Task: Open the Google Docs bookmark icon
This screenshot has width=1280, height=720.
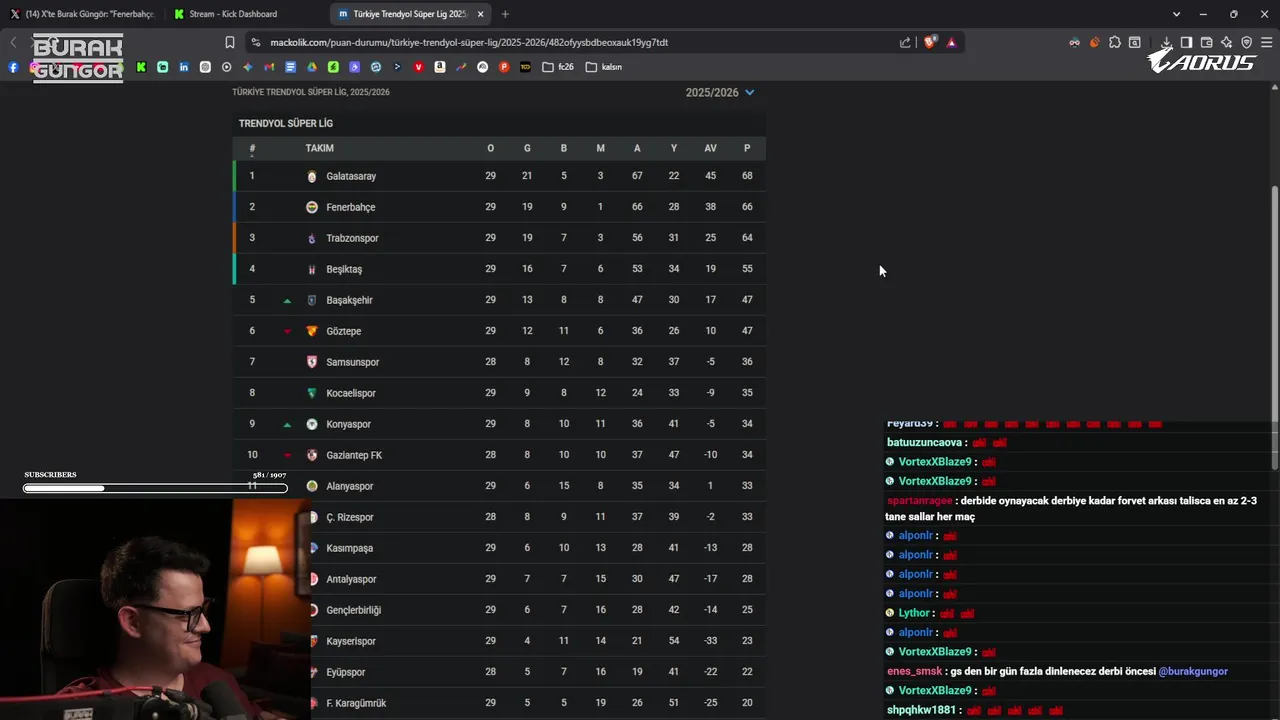Action: [290, 67]
